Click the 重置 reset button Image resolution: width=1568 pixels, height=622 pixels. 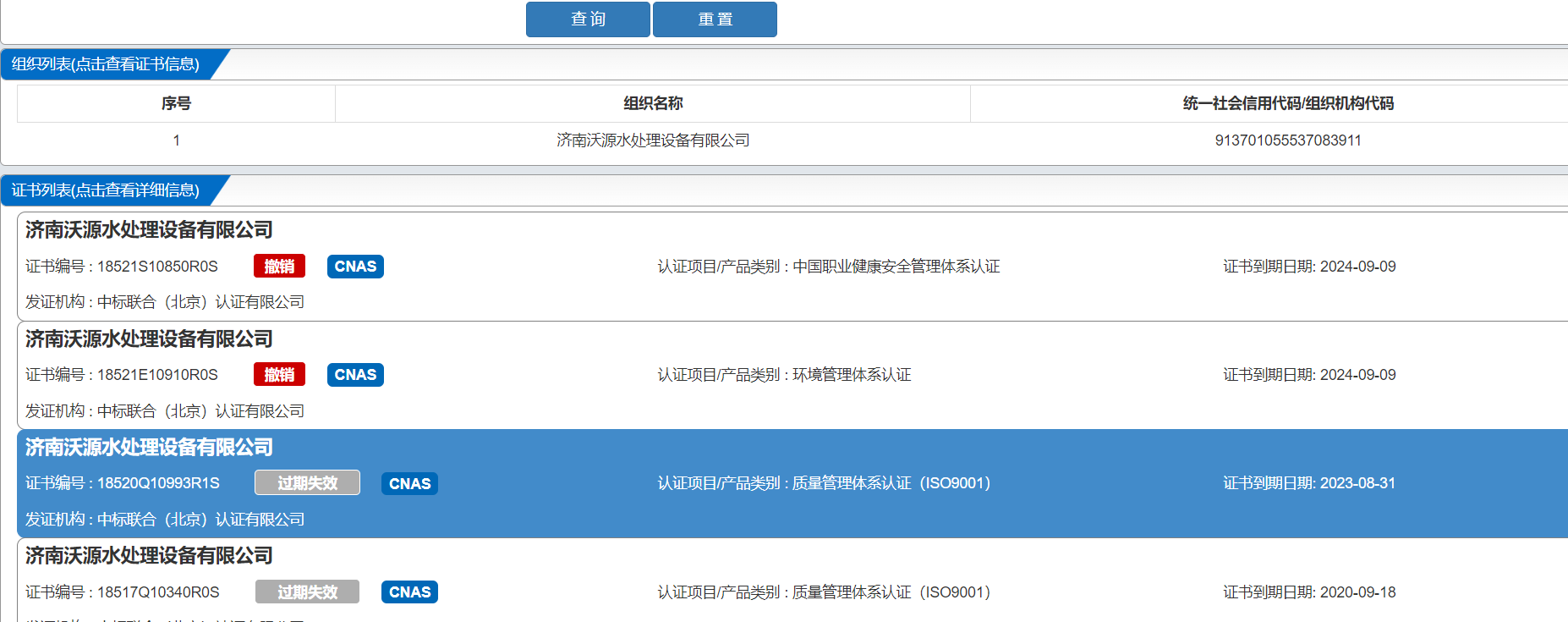point(715,19)
